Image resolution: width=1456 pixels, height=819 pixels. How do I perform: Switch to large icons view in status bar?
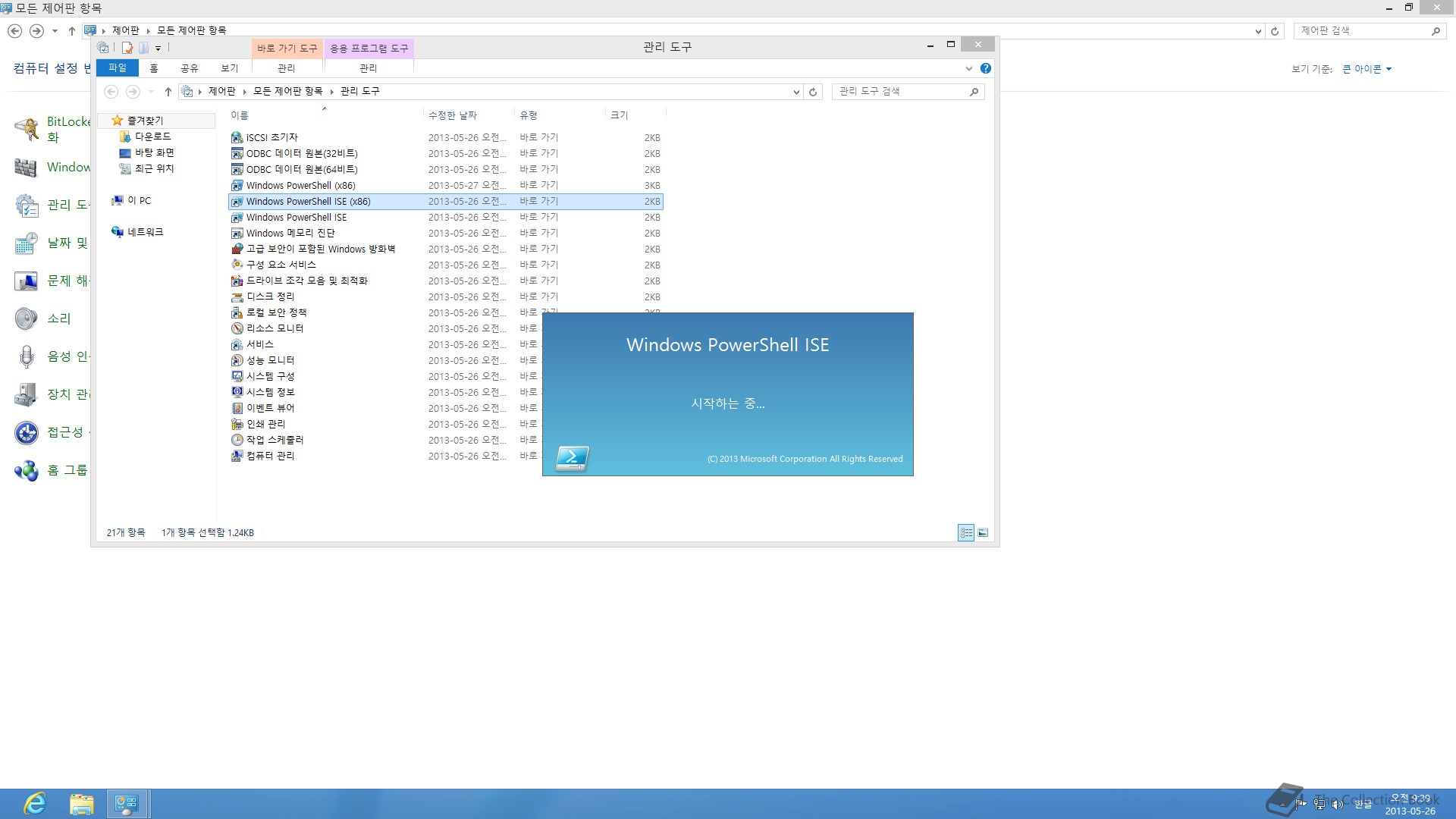click(983, 533)
